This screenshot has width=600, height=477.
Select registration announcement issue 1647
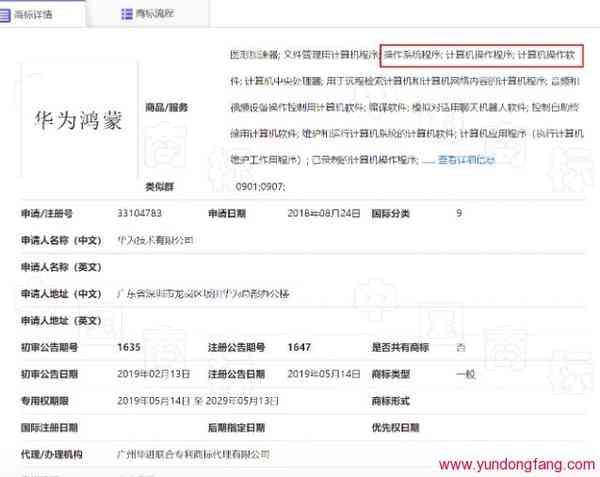click(299, 347)
